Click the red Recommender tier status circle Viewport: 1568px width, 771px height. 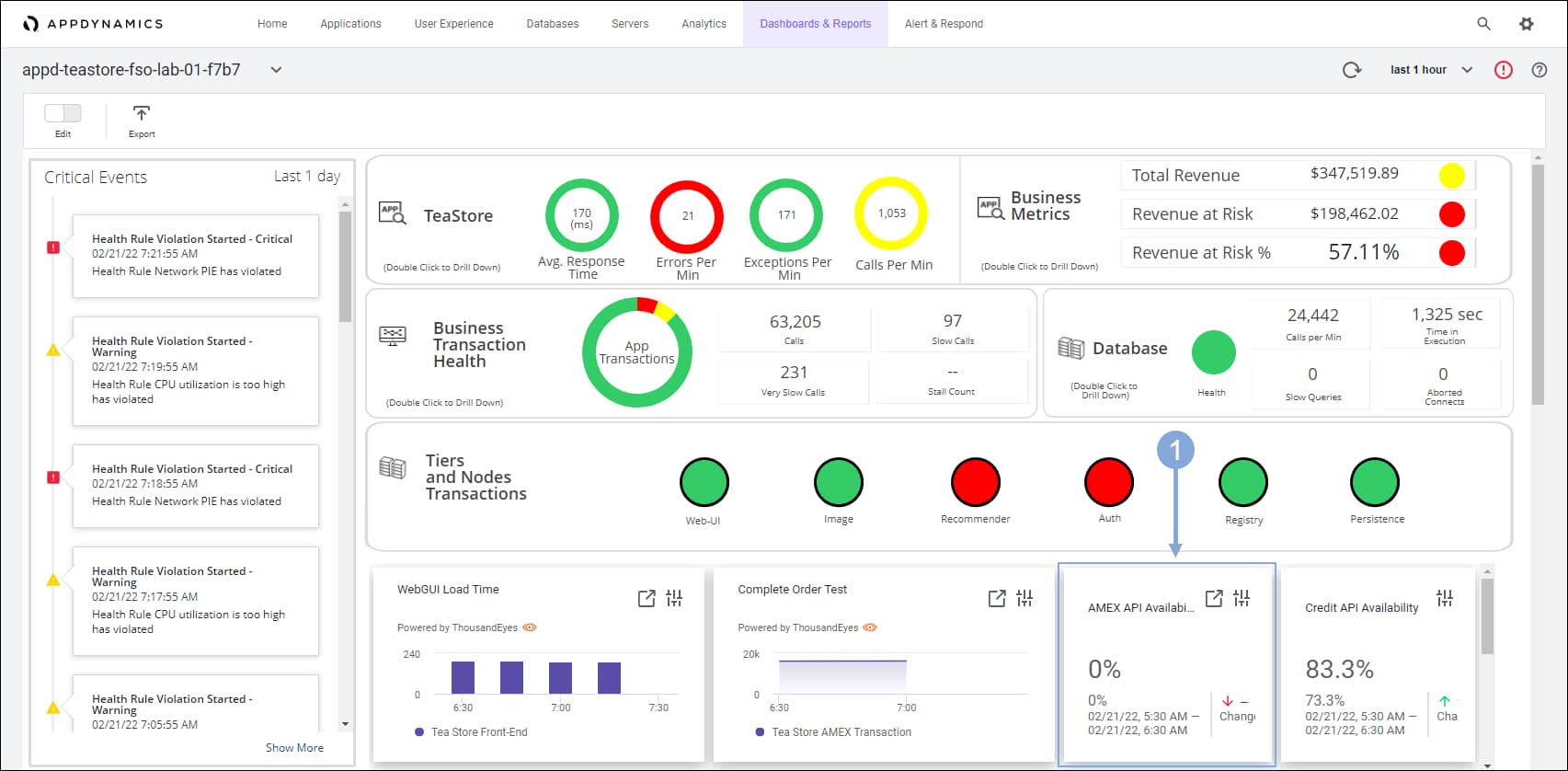(x=975, y=482)
